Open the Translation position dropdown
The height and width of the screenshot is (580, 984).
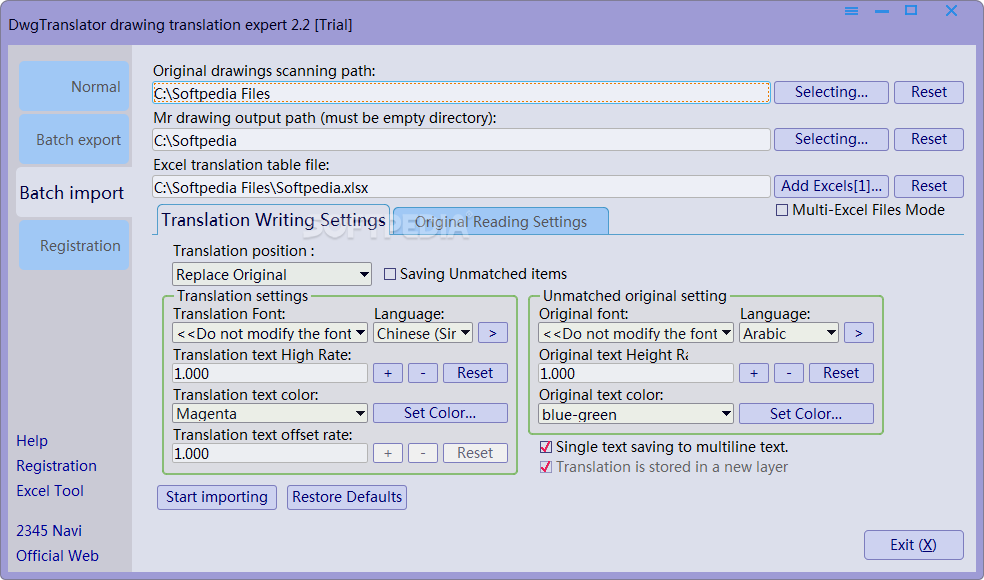[x=272, y=274]
